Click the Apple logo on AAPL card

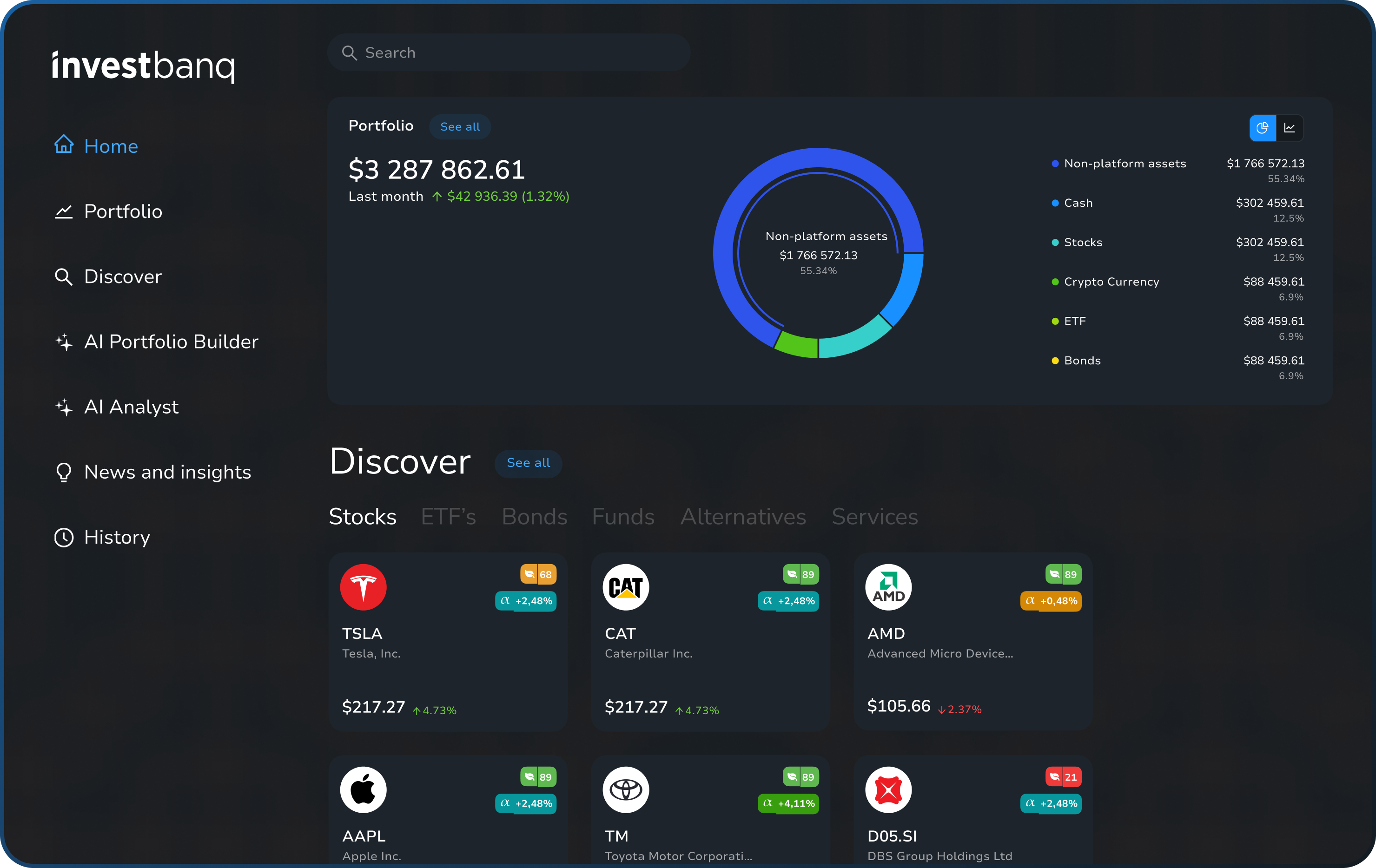coord(364,790)
